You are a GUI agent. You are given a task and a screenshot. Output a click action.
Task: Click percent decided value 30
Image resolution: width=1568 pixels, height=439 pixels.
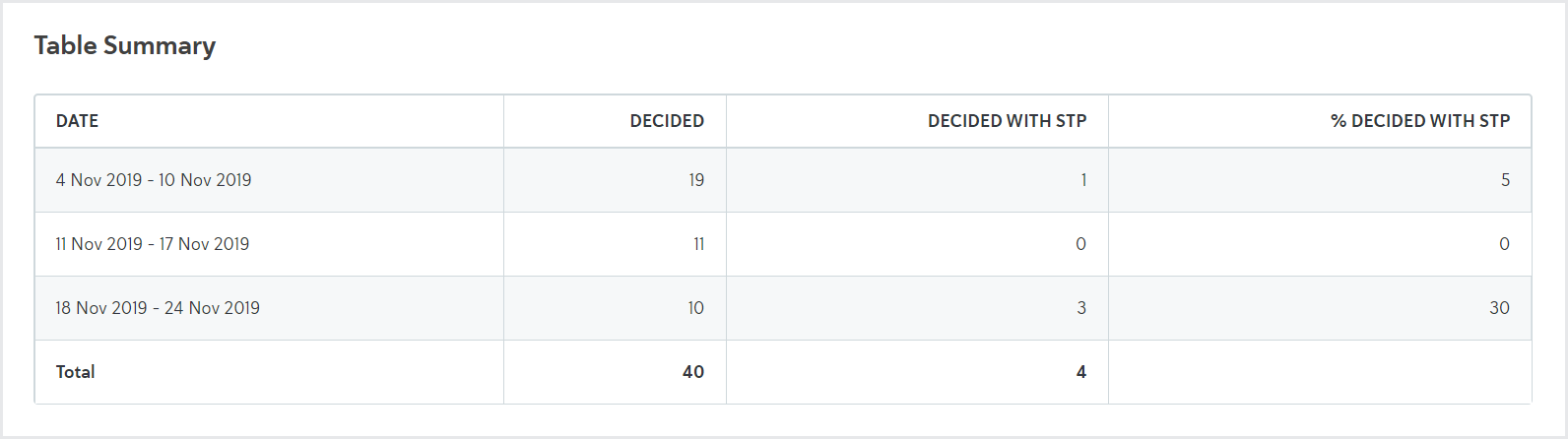(x=1499, y=308)
